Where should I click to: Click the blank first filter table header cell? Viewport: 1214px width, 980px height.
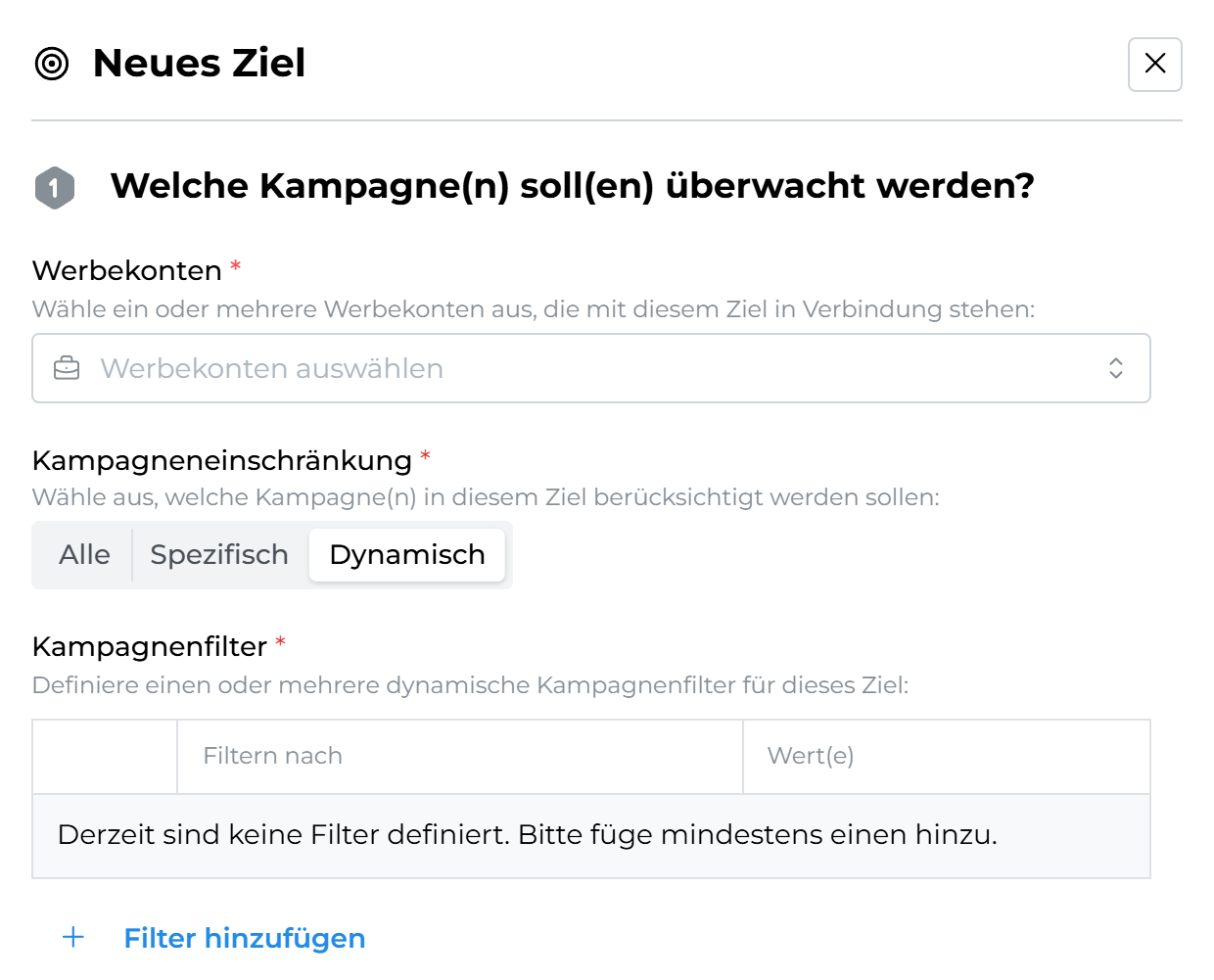click(105, 756)
